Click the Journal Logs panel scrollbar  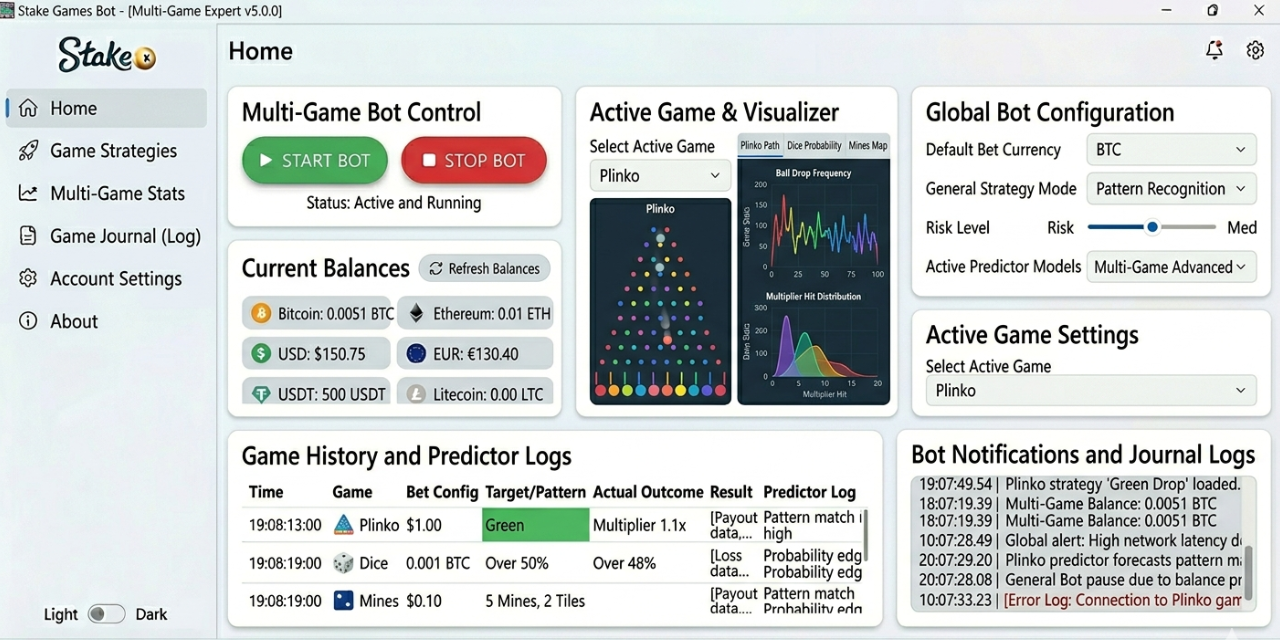pyautogui.click(x=1248, y=572)
